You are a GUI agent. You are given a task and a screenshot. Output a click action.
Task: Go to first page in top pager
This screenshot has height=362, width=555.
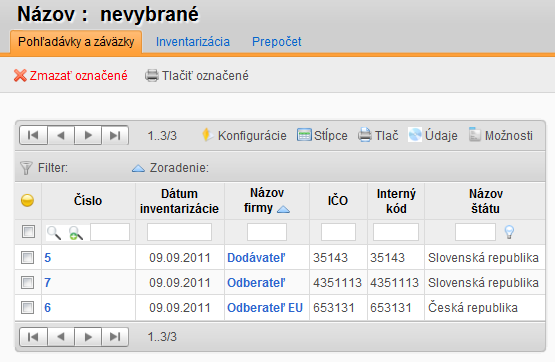33,136
